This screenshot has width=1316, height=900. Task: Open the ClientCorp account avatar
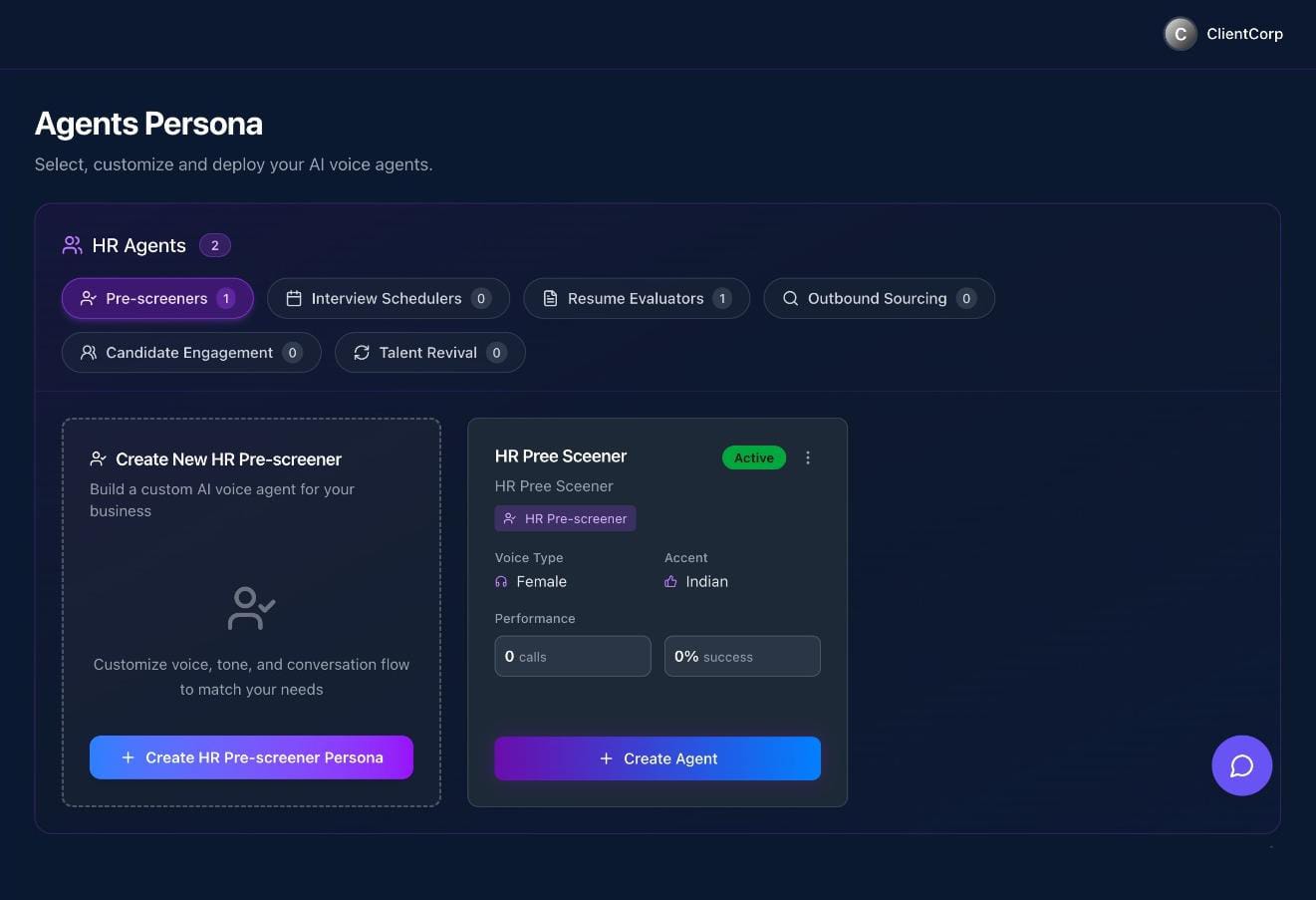coord(1180,33)
